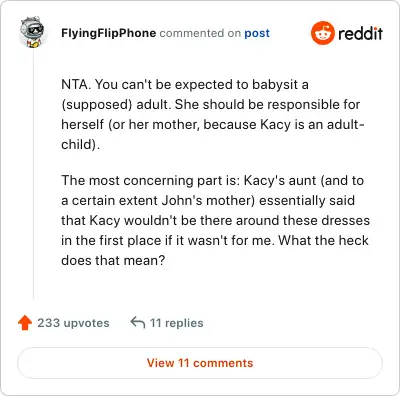Open the 11 replies label
The width and height of the screenshot is (400, 396).
176,323
